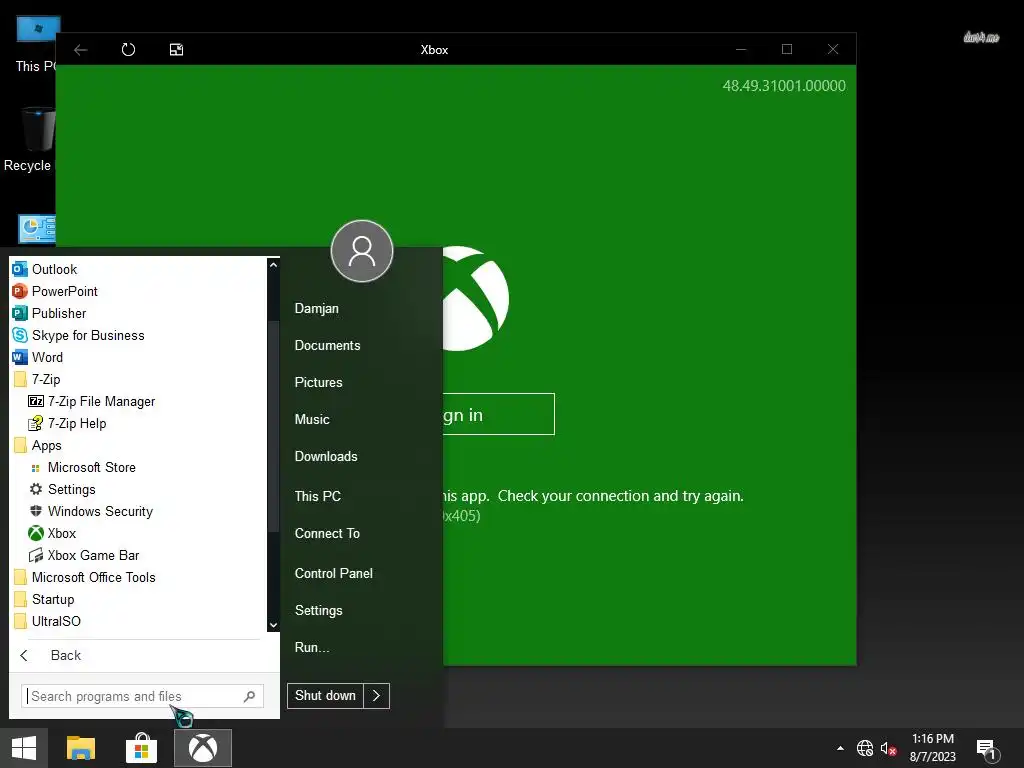Open the Run... dialog
This screenshot has width=1024, height=768.
click(x=312, y=647)
